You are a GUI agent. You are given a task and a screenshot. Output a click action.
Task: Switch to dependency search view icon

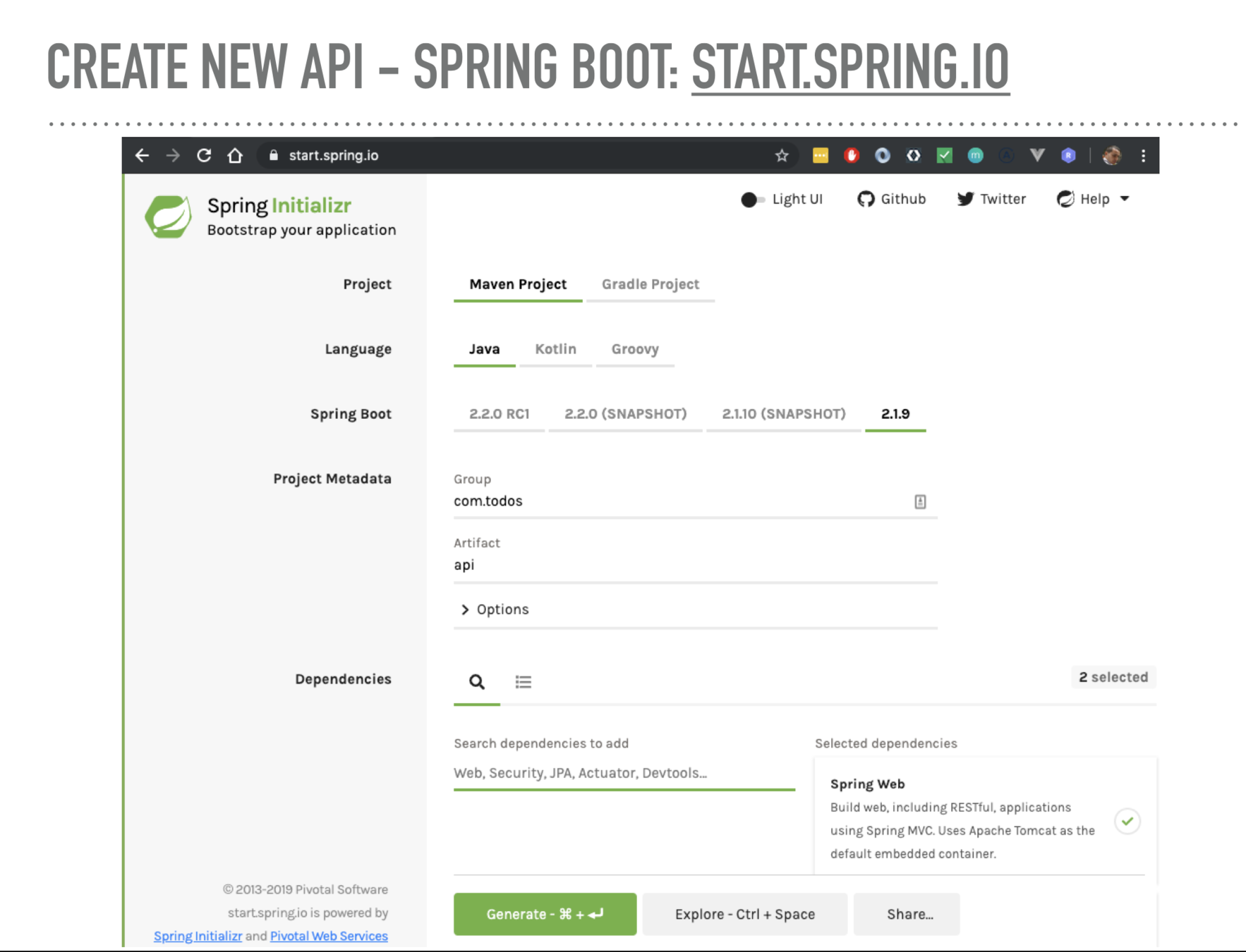[x=477, y=682]
